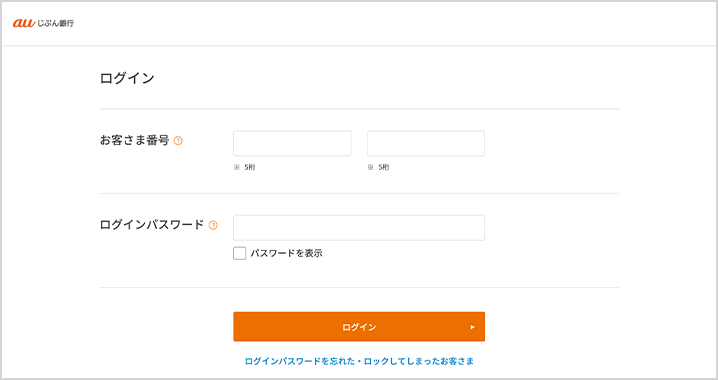718x380 pixels.
Task: Click the blank header bar beside the logo
Action: tap(394, 23)
